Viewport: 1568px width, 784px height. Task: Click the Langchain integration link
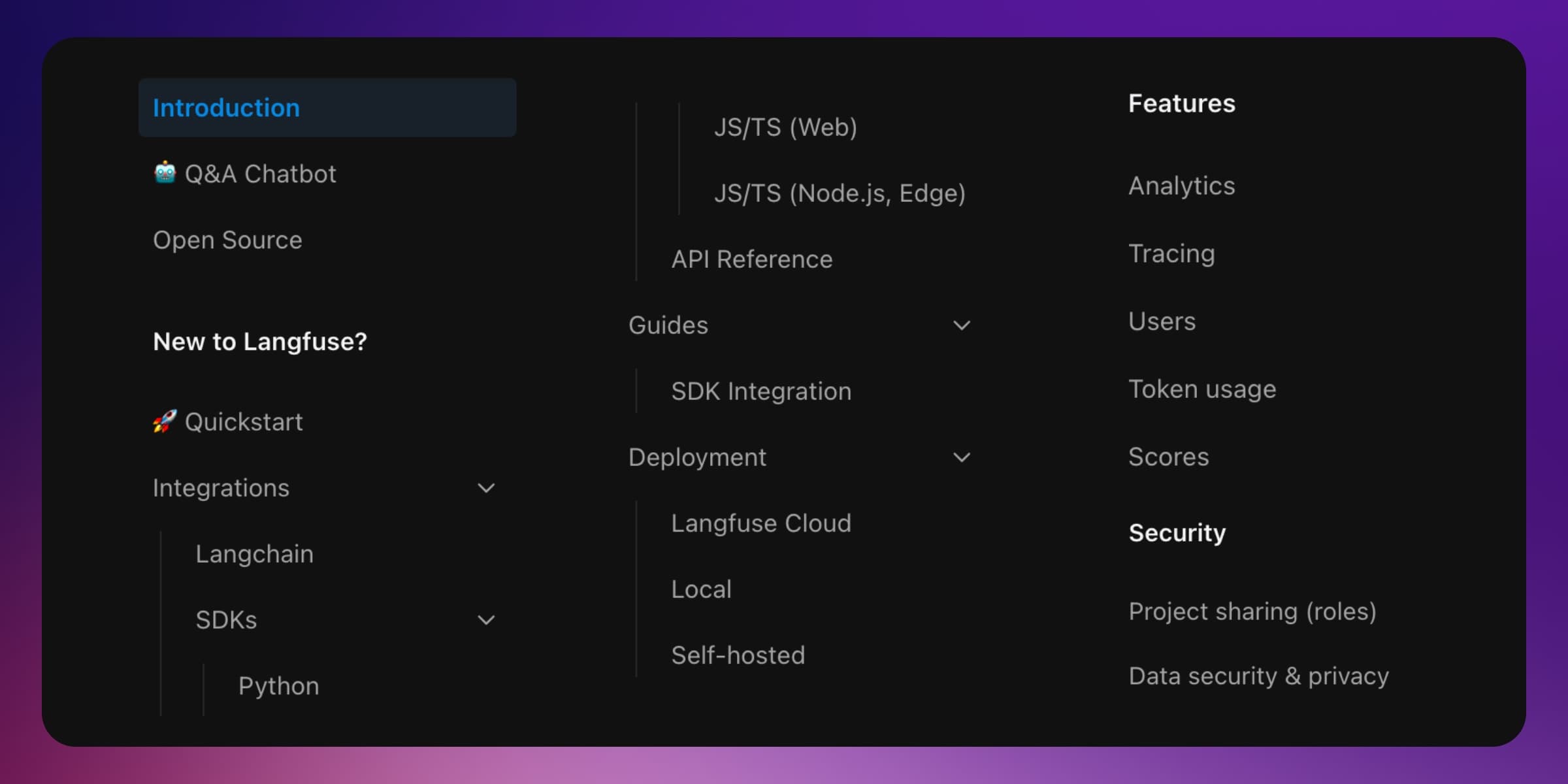click(x=256, y=553)
